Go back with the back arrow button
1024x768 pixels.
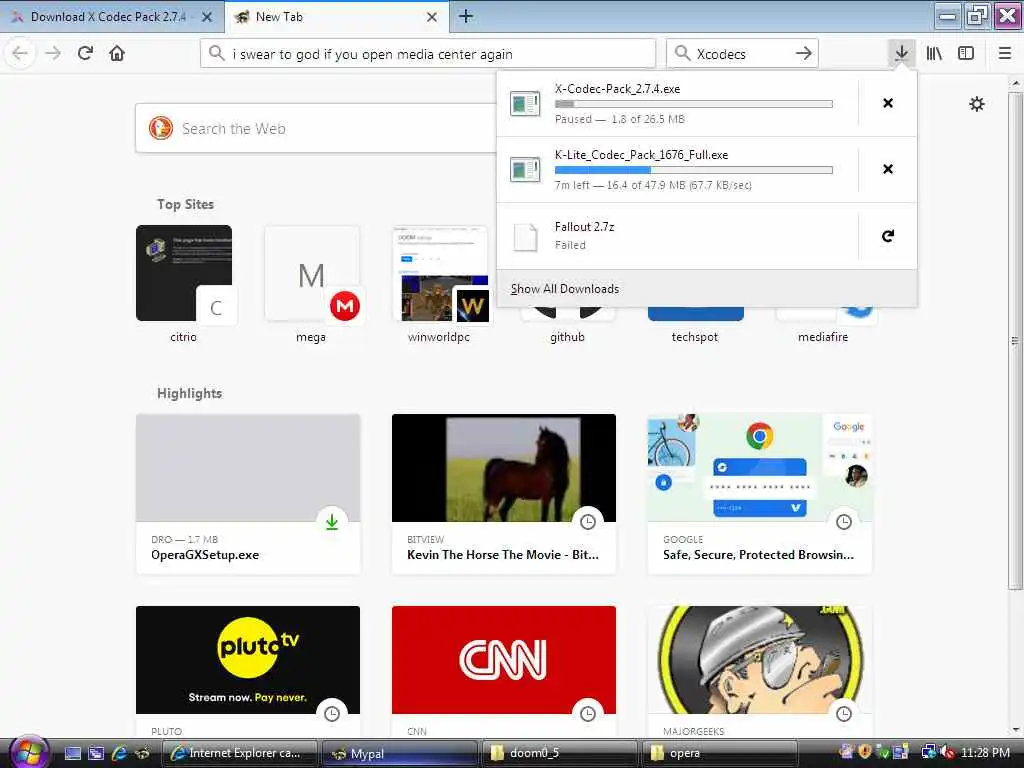[x=20, y=54]
